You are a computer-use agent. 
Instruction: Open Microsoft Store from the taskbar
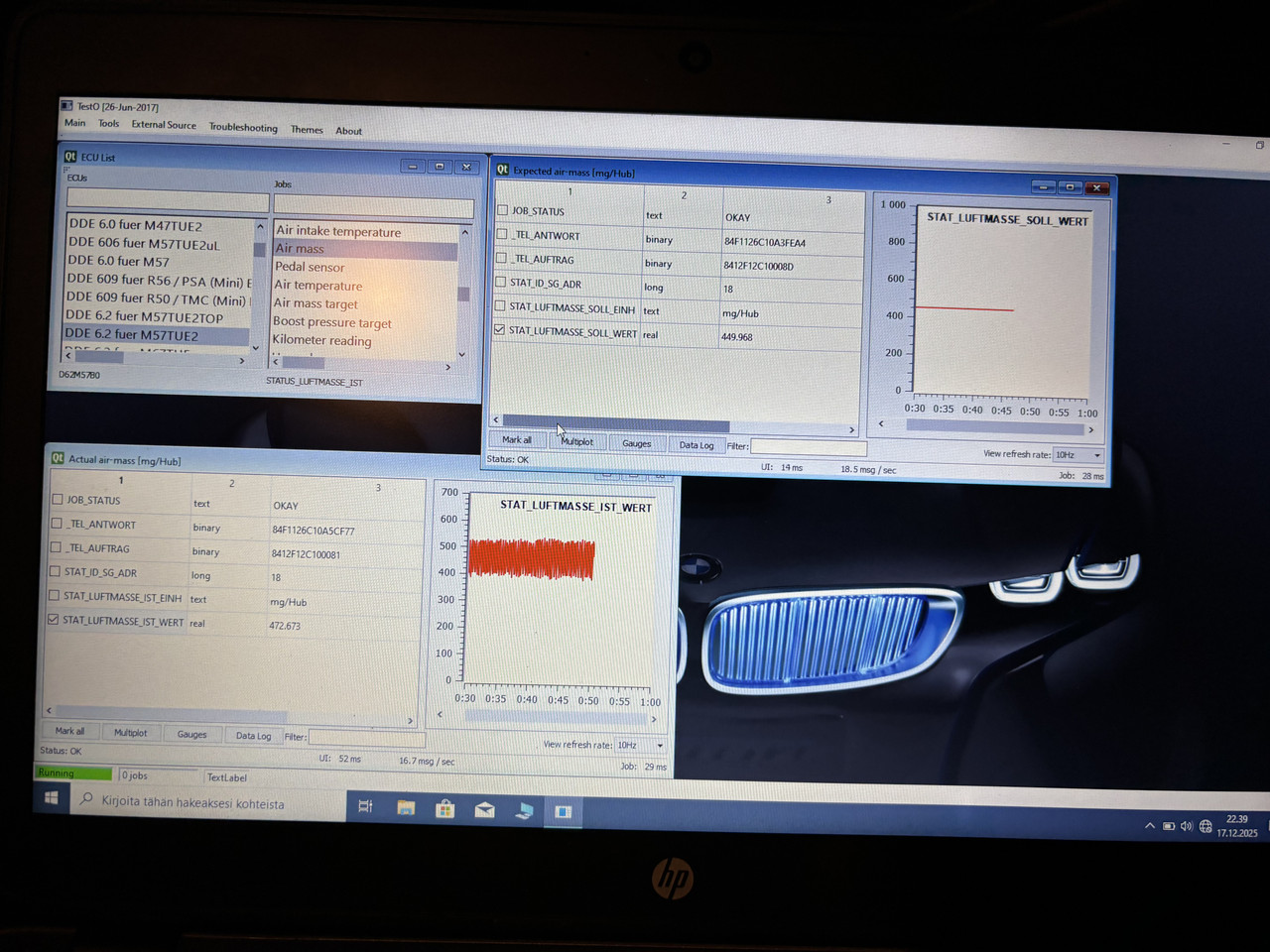pos(445,809)
